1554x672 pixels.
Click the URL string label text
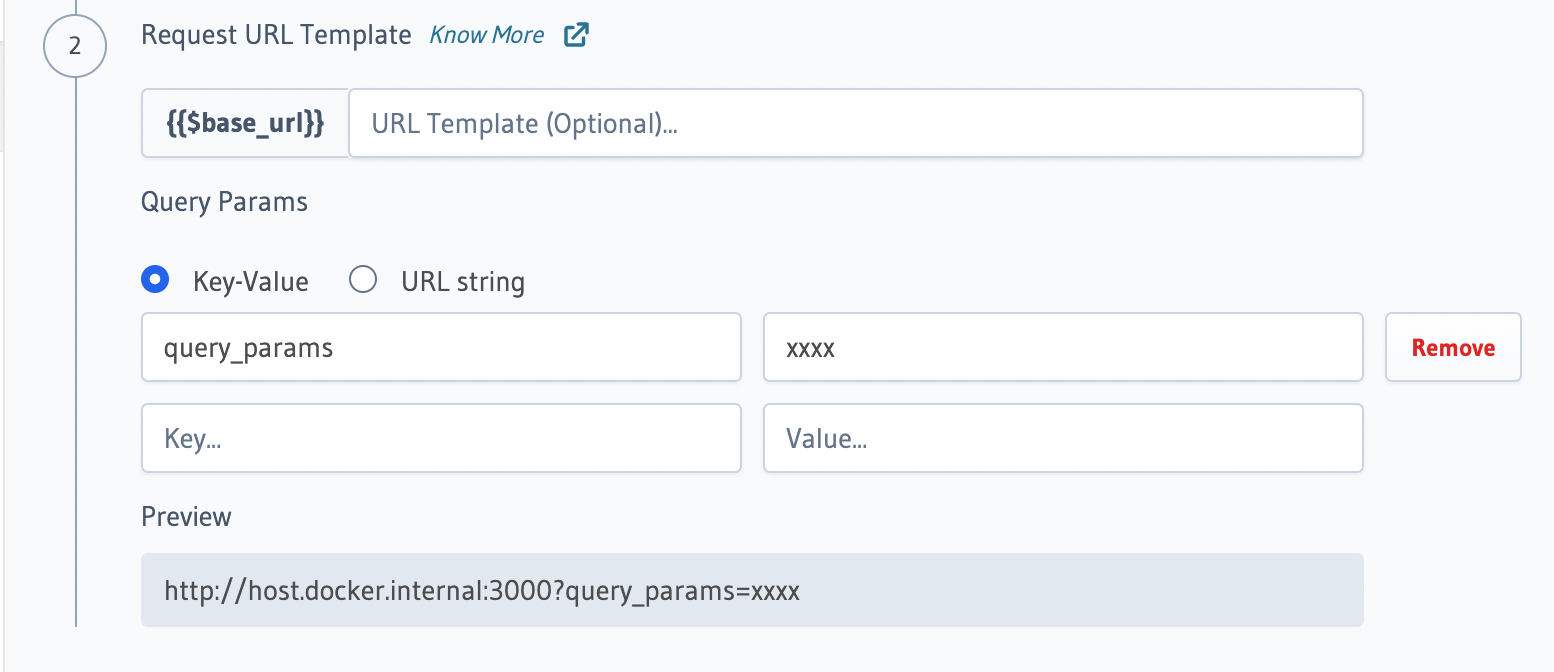pos(462,281)
